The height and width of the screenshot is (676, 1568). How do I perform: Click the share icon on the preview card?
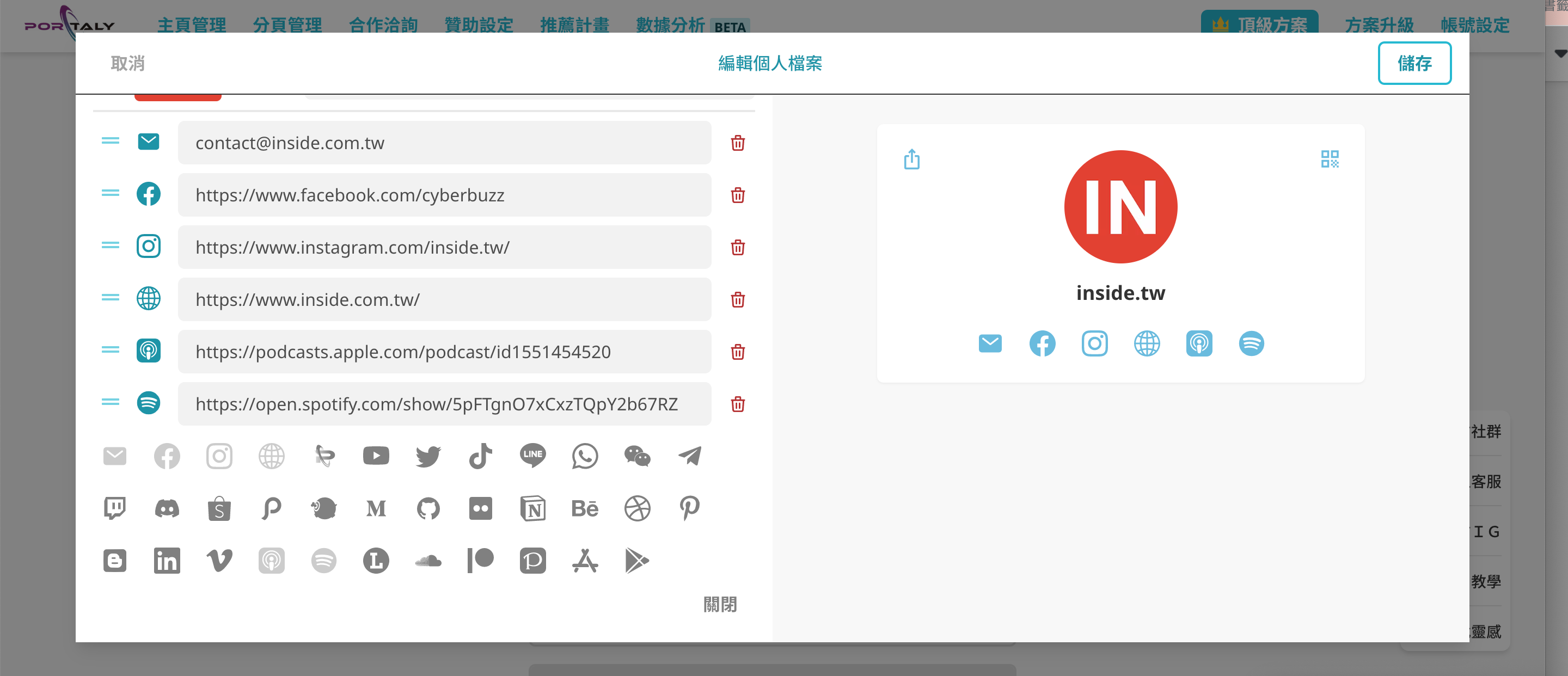tap(911, 159)
